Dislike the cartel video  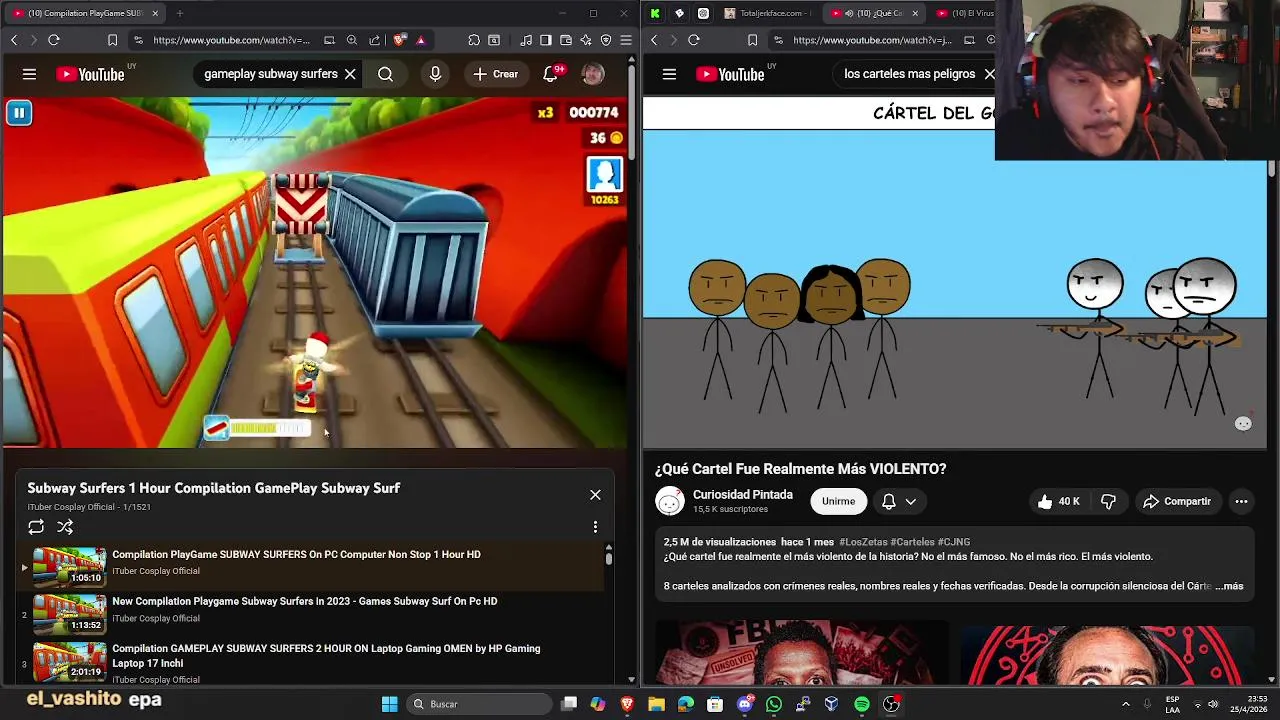point(1108,501)
